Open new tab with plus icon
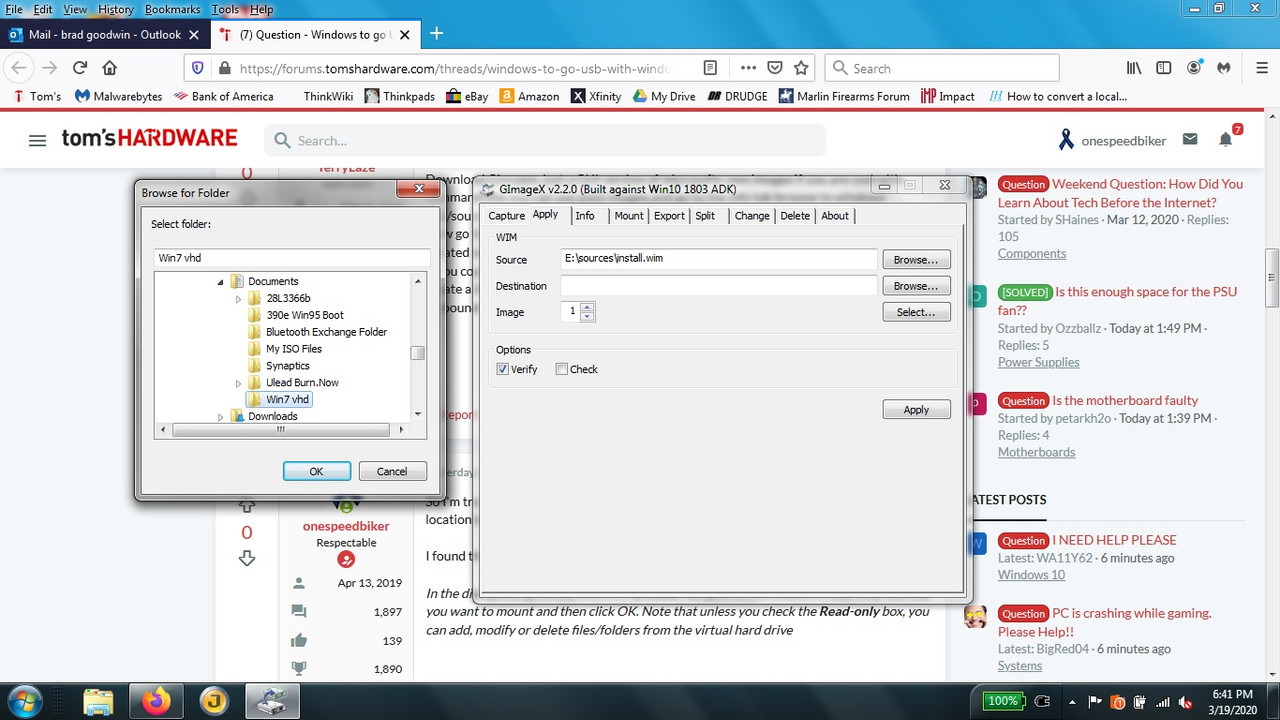 click(x=436, y=33)
